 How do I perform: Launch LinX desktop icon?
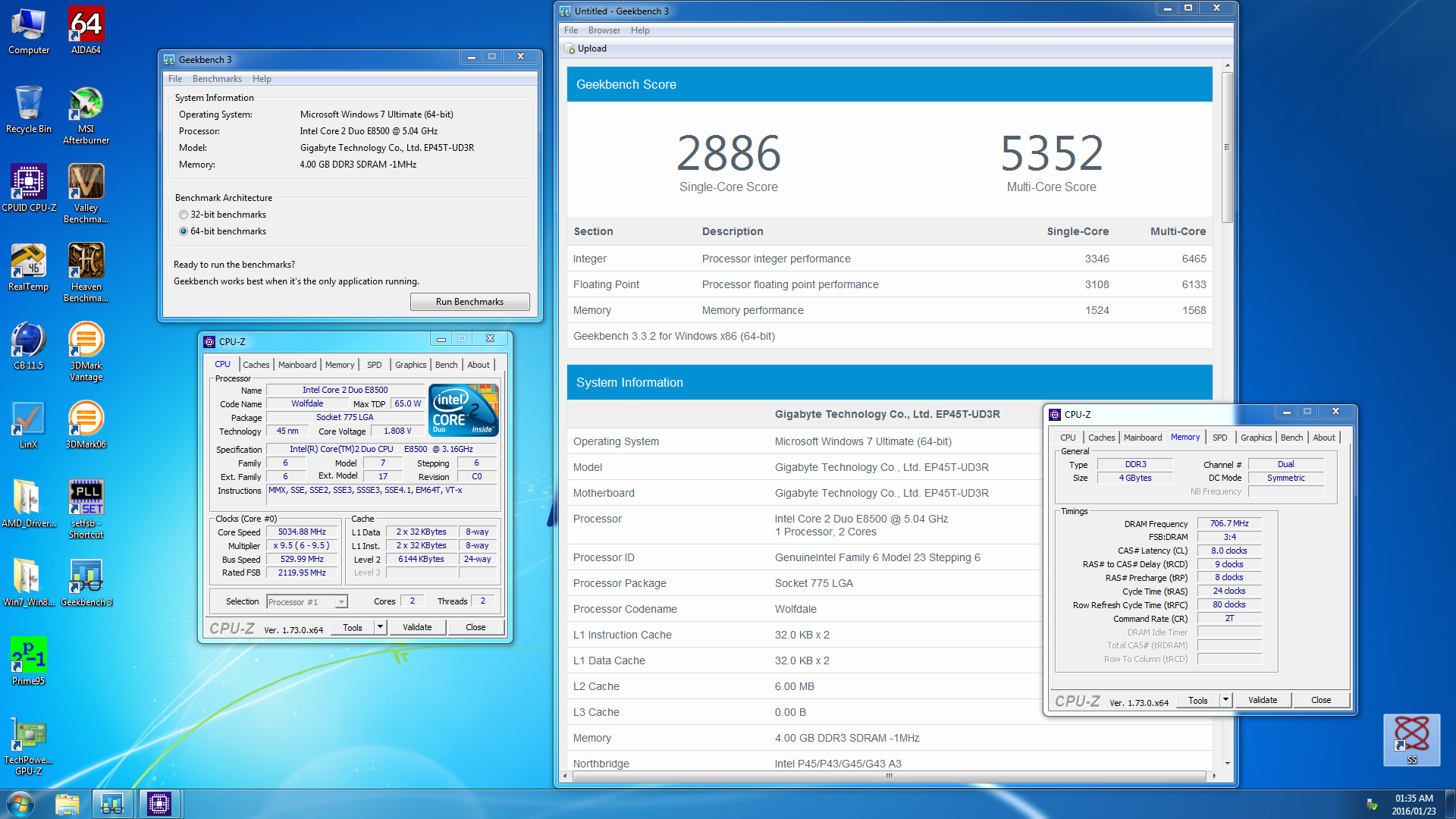point(29,425)
